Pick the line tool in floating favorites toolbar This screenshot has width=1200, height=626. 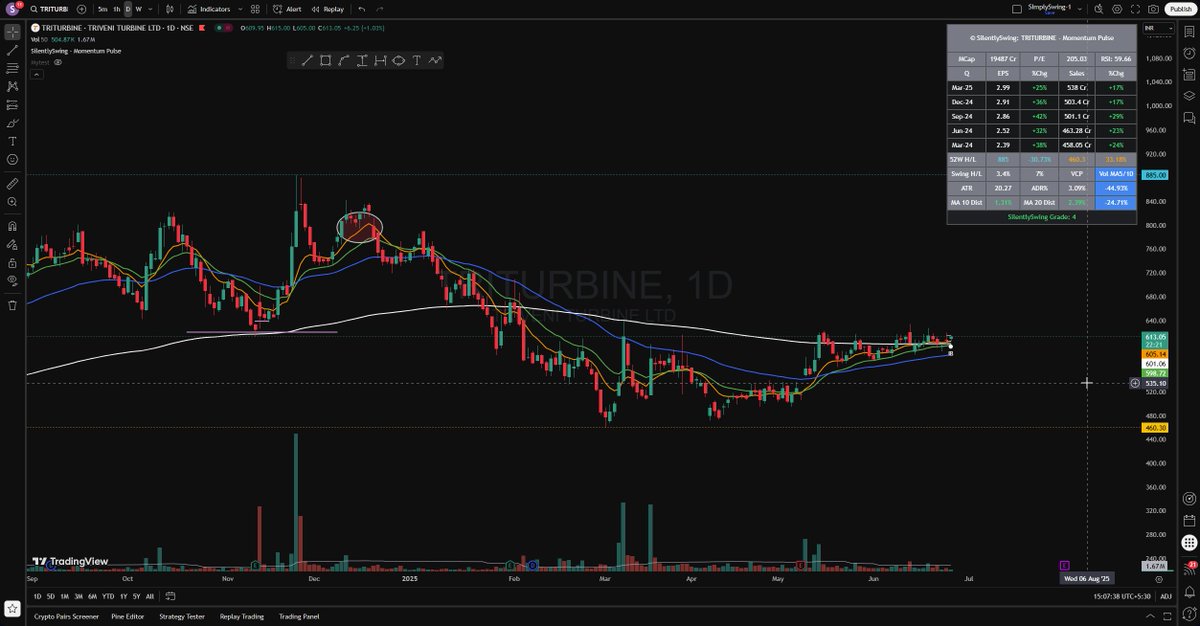pos(307,61)
